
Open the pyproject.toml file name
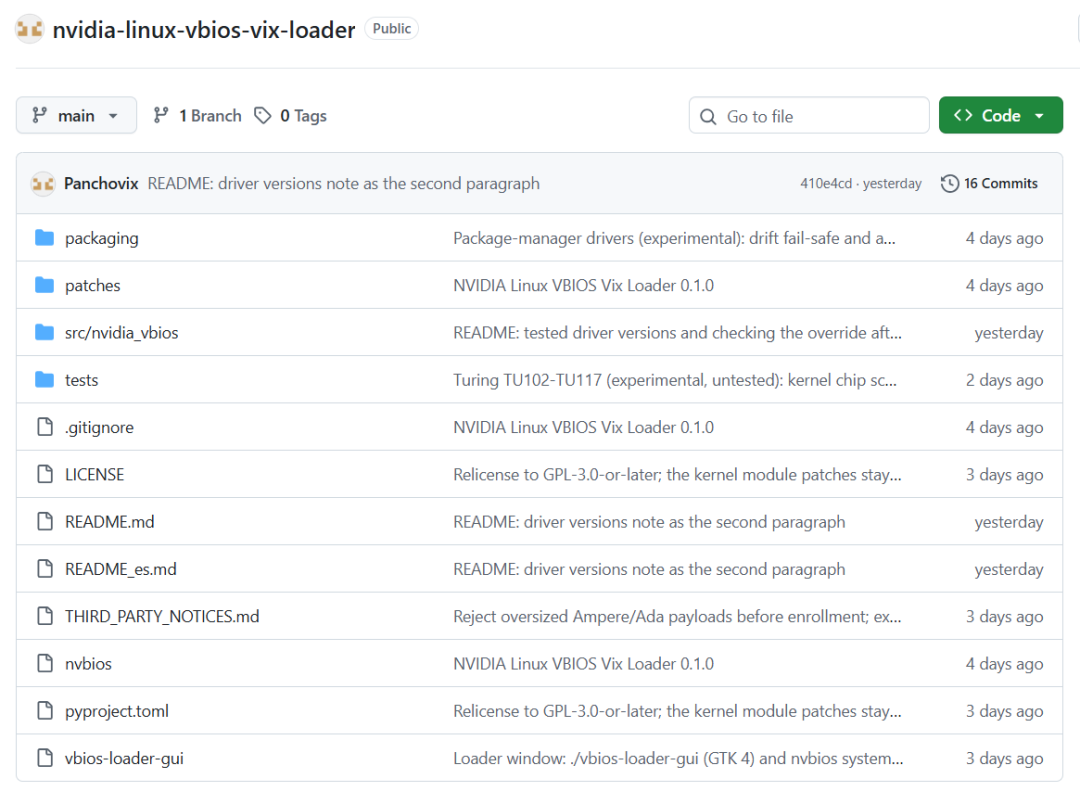click(x=117, y=711)
